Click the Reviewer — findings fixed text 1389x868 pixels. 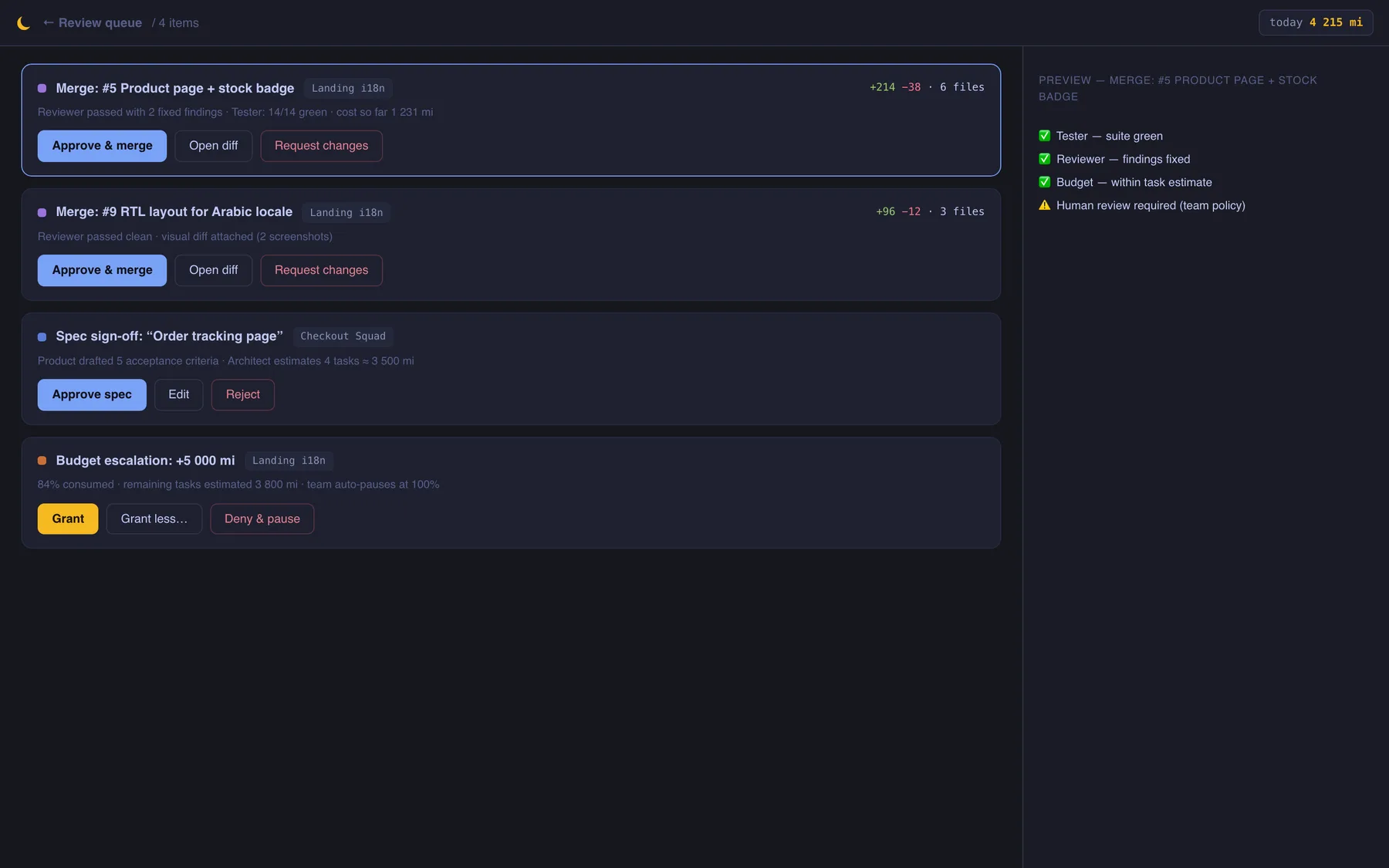(x=1124, y=159)
